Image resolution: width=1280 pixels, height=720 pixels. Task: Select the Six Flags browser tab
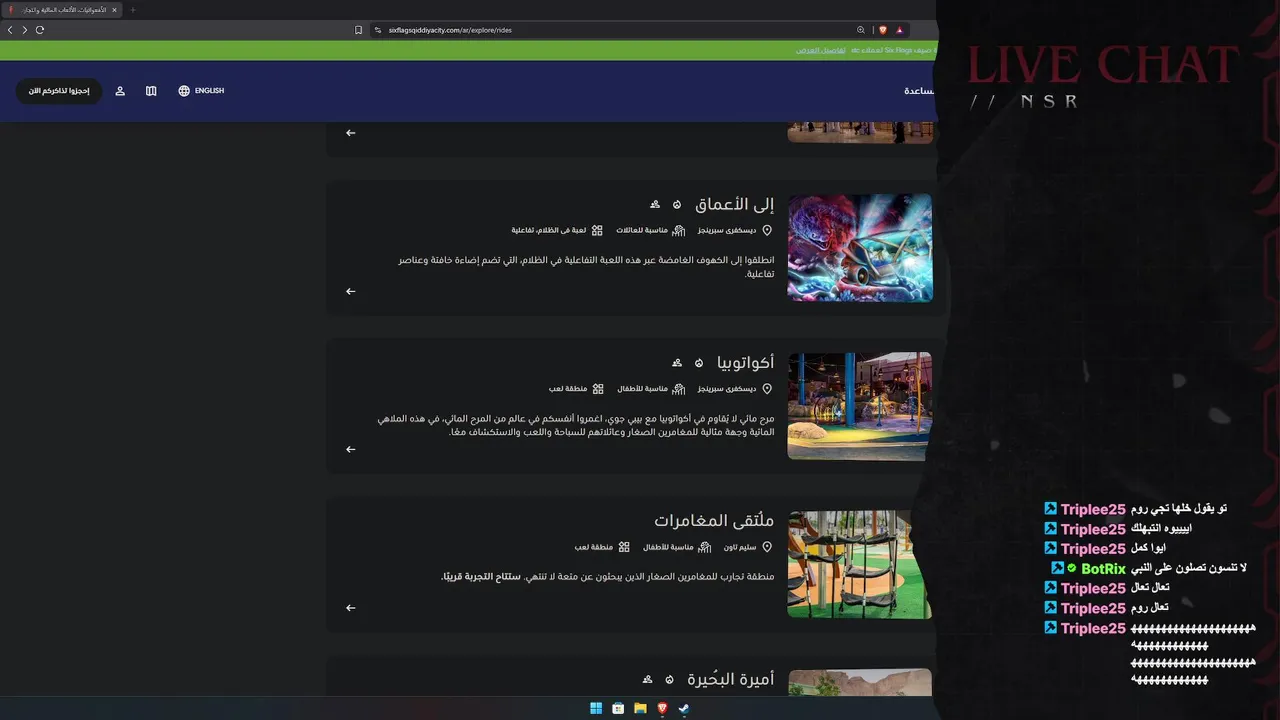pyautogui.click(x=62, y=10)
